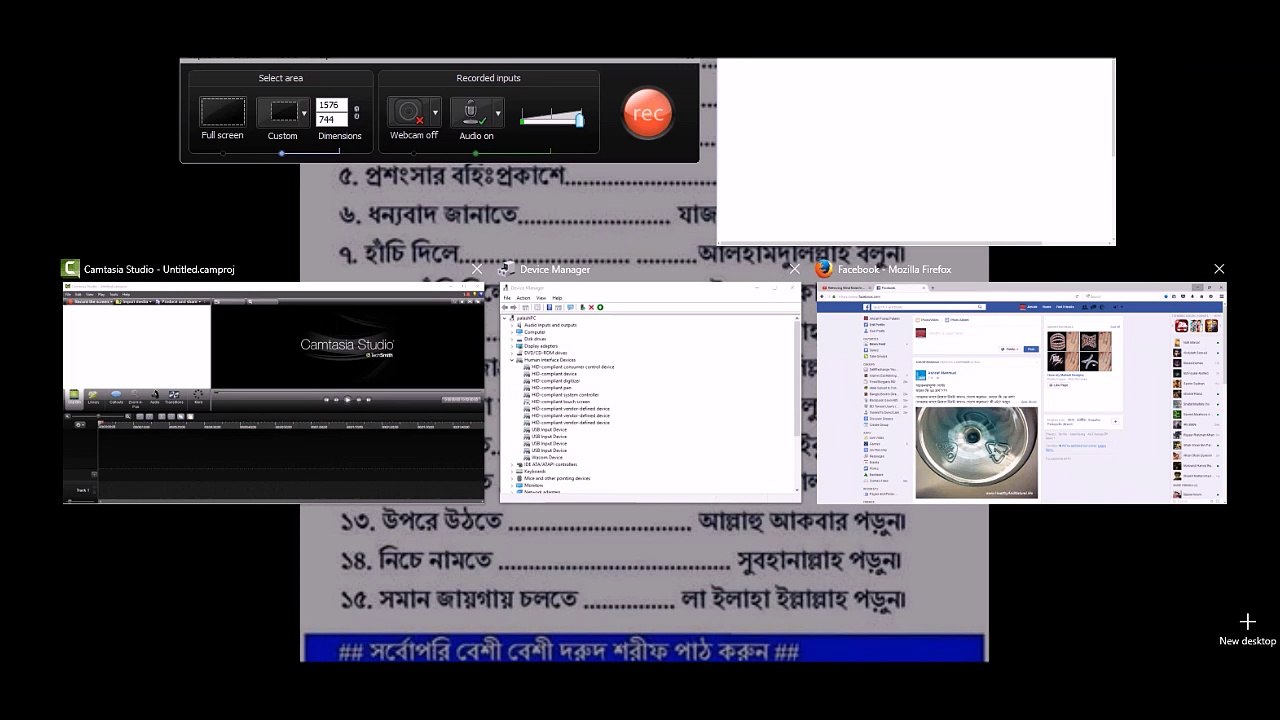Open Import media in Camtasia
Viewport: 1280px width, 720px height.
click(x=133, y=302)
